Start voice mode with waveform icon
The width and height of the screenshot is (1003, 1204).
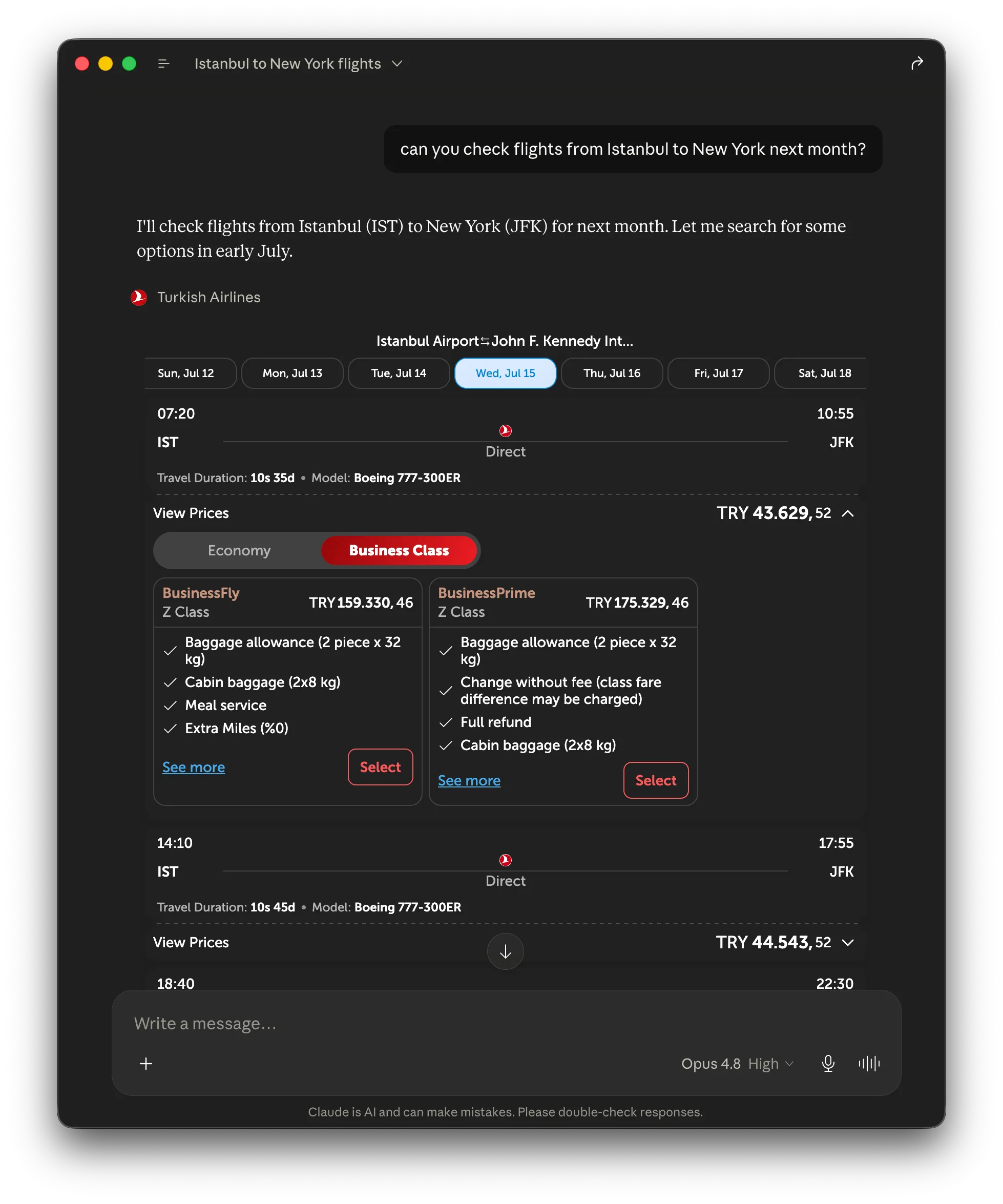pos(869,1064)
